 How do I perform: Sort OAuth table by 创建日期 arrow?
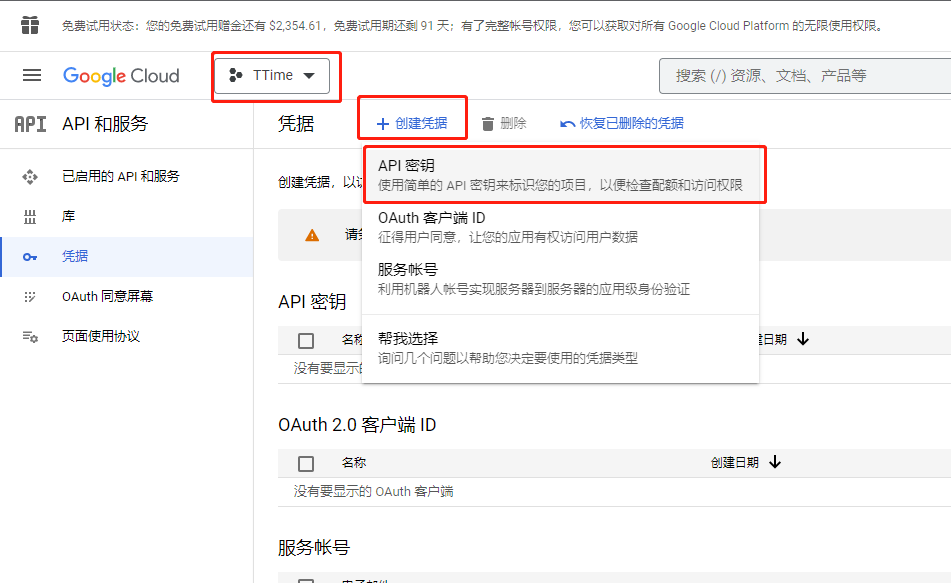(775, 462)
